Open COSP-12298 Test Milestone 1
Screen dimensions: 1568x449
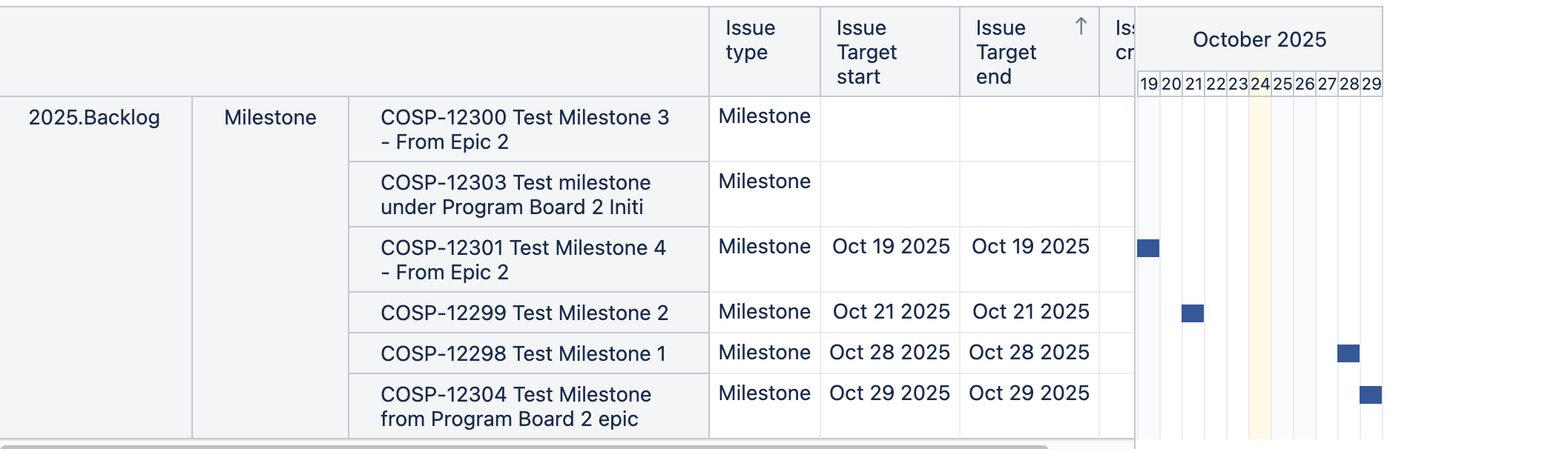click(523, 353)
